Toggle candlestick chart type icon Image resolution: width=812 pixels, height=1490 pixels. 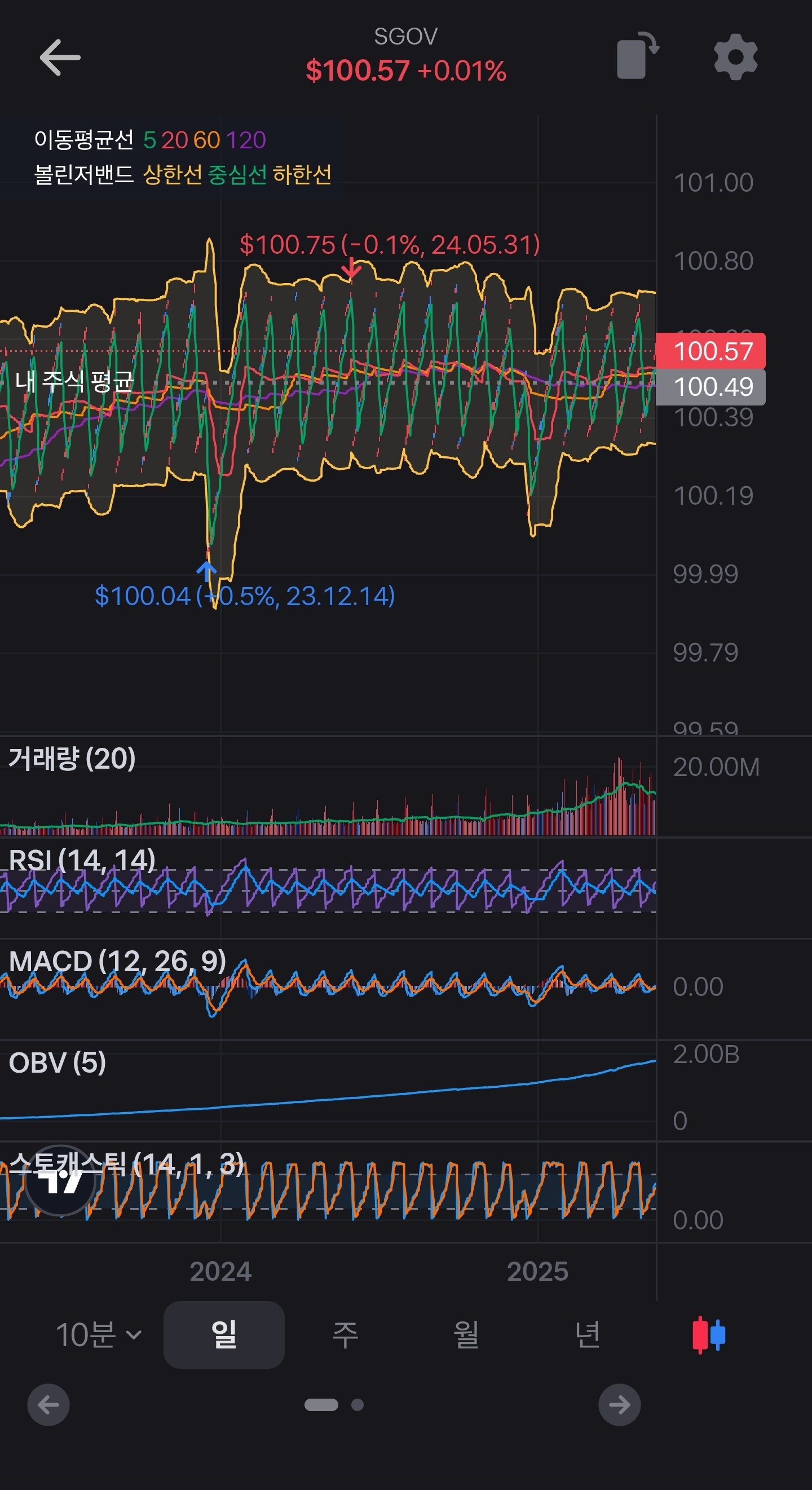[x=709, y=1335]
